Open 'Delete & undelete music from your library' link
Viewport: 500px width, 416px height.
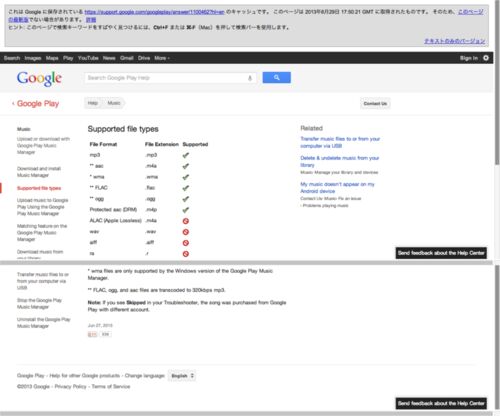coord(340,161)
